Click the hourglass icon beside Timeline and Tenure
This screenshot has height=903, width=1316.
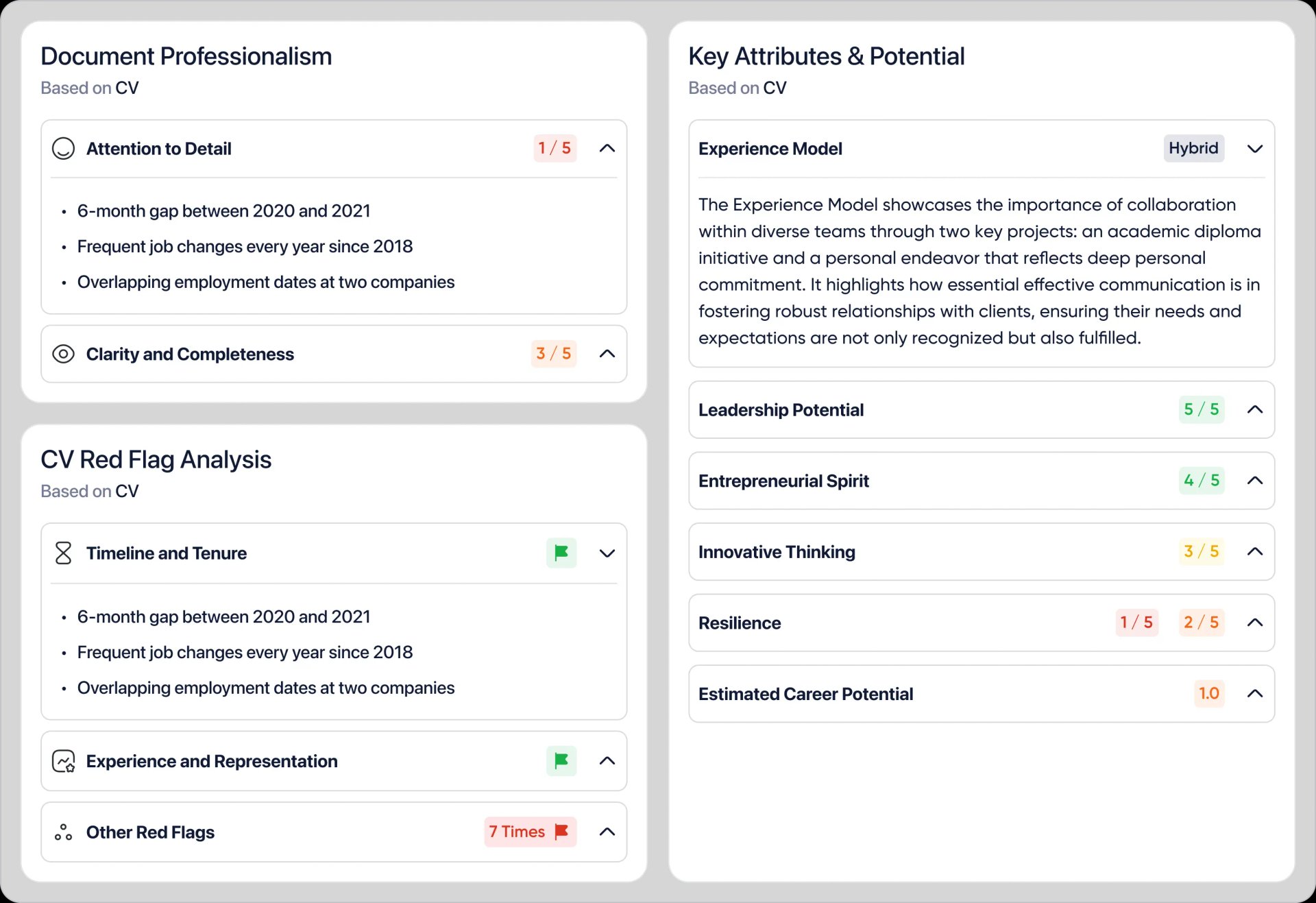[x=63, y=553]
